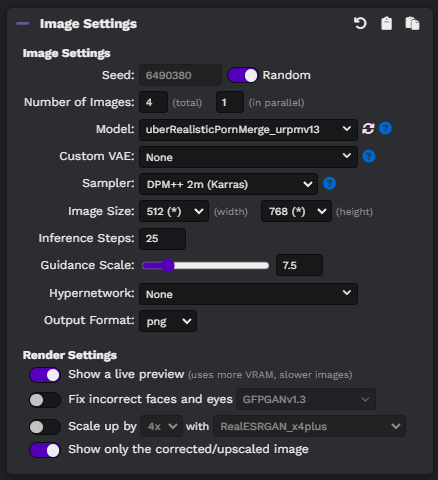Collapse Image Settings panel with minus icon
The width and height of the screenshot is (438, 480).
tap(23, 23)
